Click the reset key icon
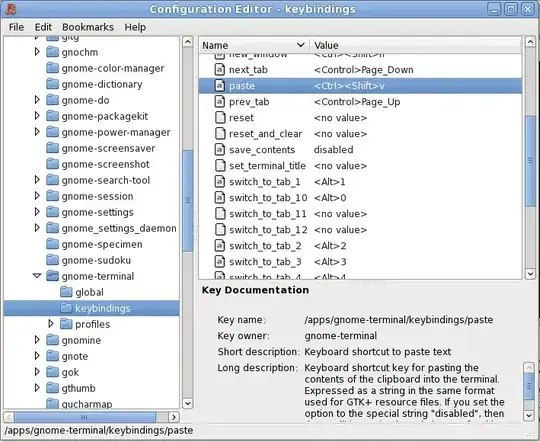Screen dimensions: 540x442 (220, 118)
